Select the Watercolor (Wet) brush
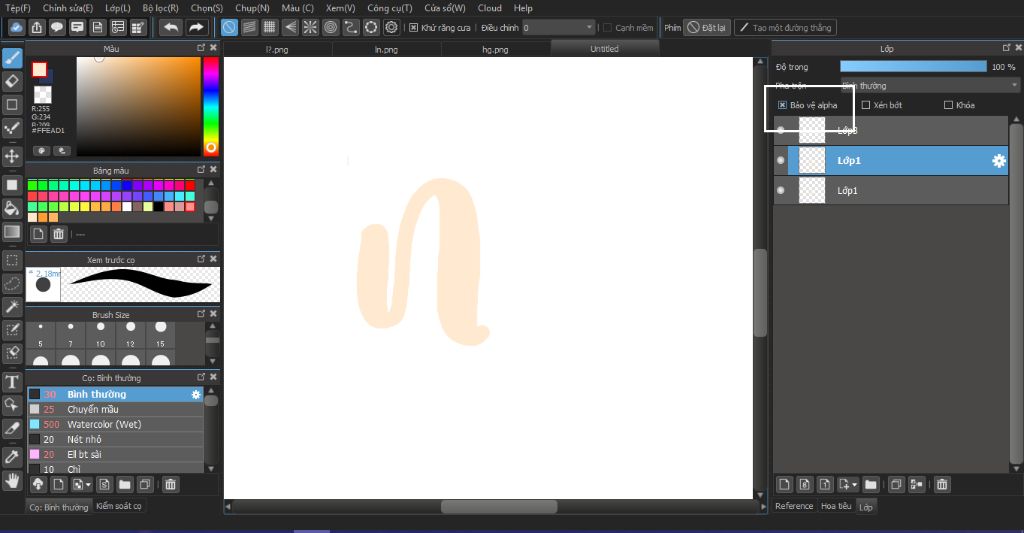Screen dimensions: 1024x533 [x=115, y=425]
